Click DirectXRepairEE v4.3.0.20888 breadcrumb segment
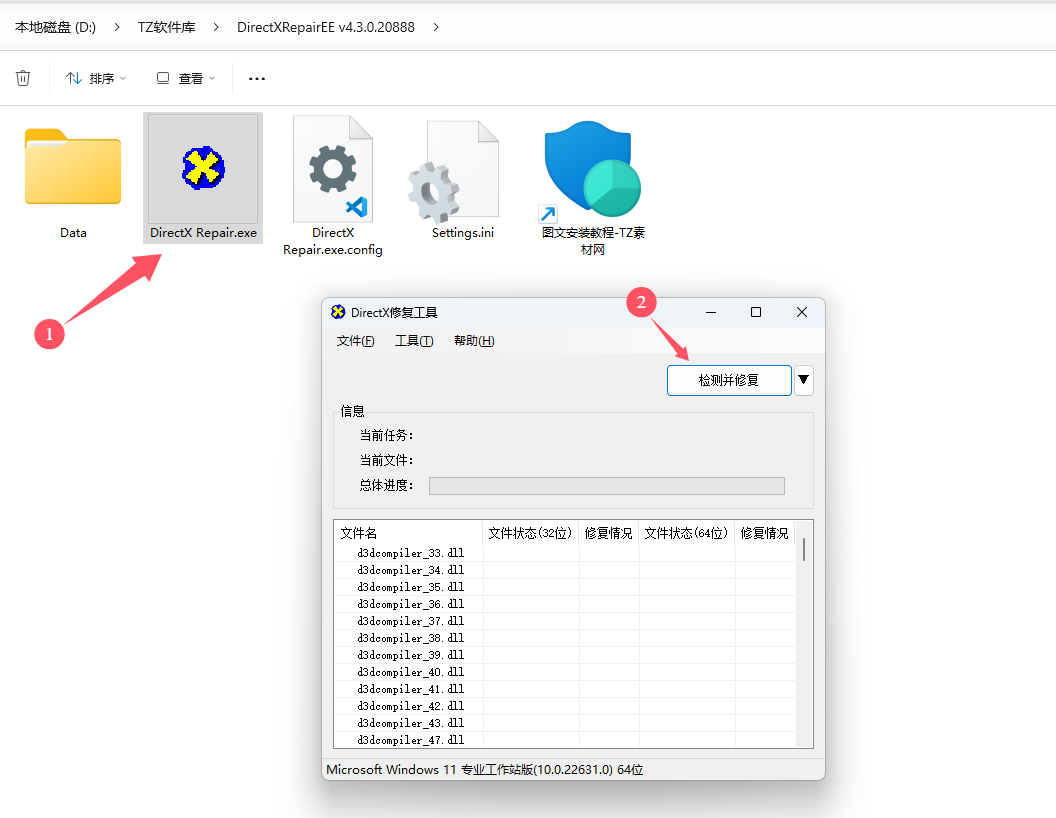The width and height of the screenshot is (1056, 818). pos(326,27)
